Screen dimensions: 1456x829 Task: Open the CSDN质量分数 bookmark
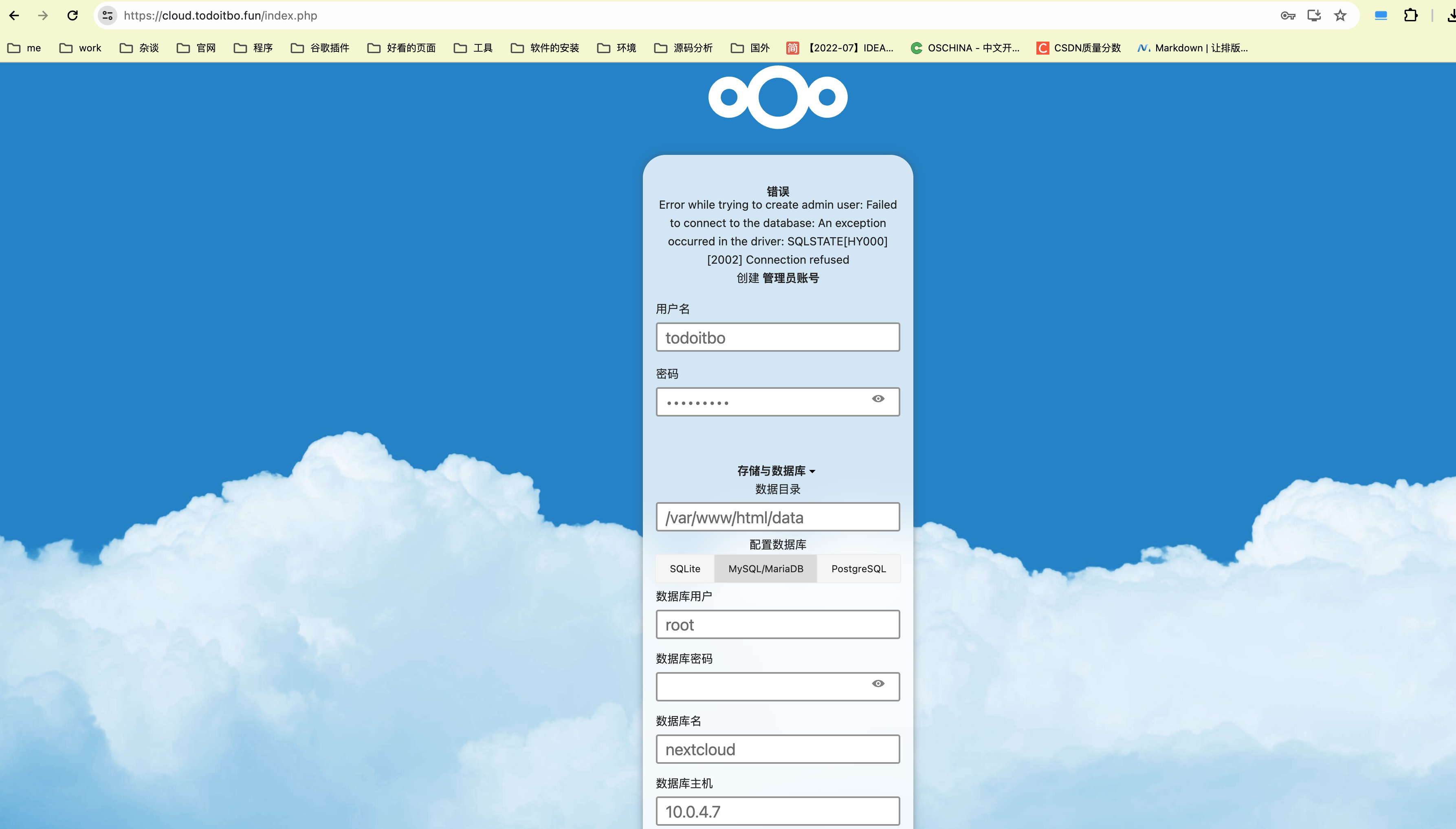pos(1079,48)
